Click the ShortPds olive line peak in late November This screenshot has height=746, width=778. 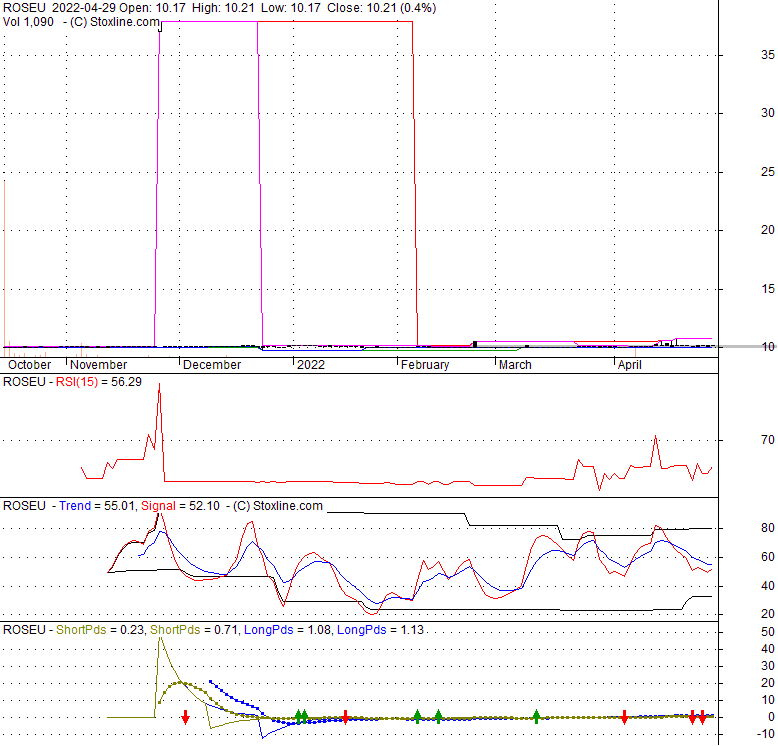pos(160,639)
